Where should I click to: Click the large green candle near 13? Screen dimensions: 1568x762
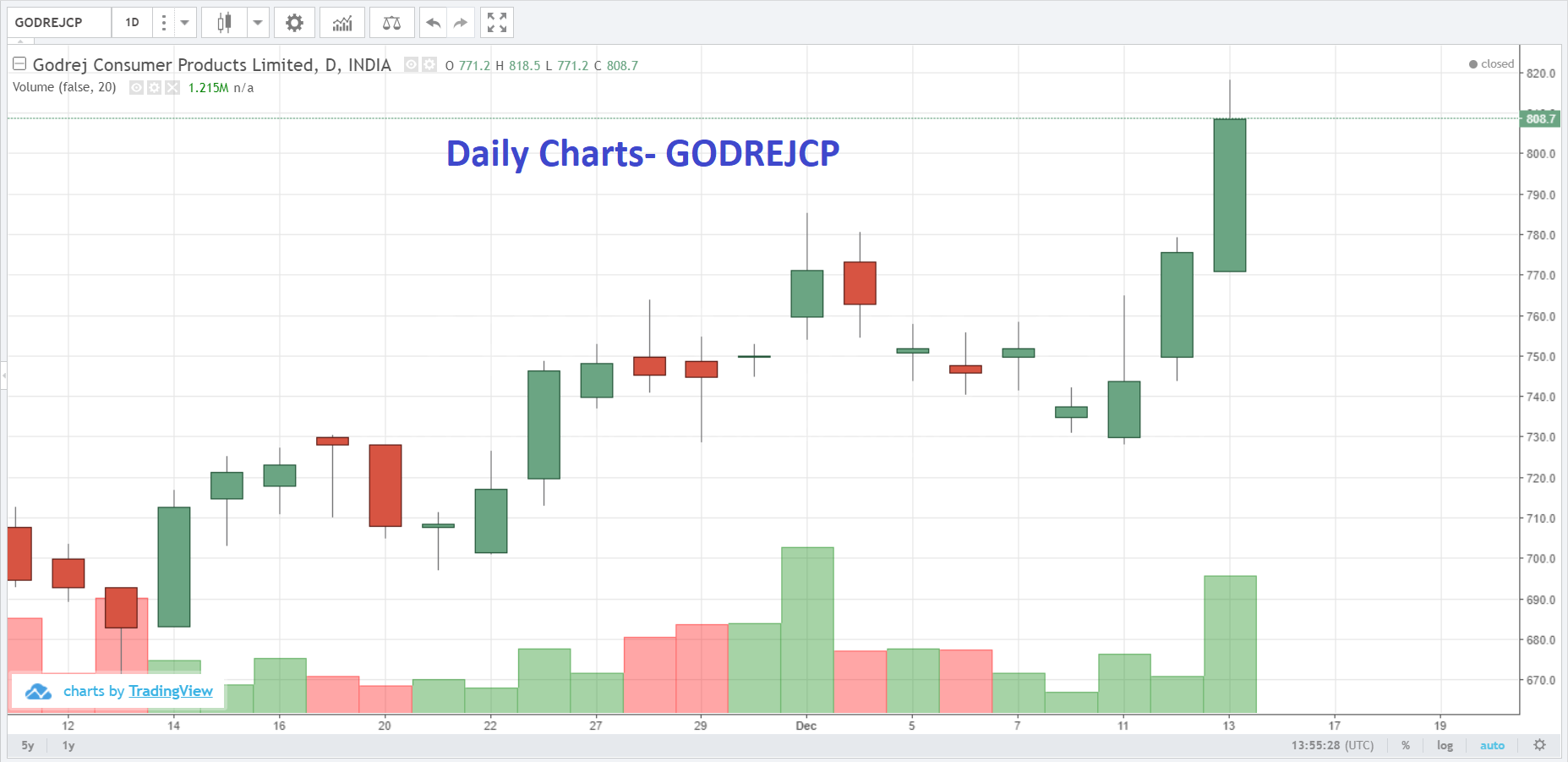click(1230, 195)
